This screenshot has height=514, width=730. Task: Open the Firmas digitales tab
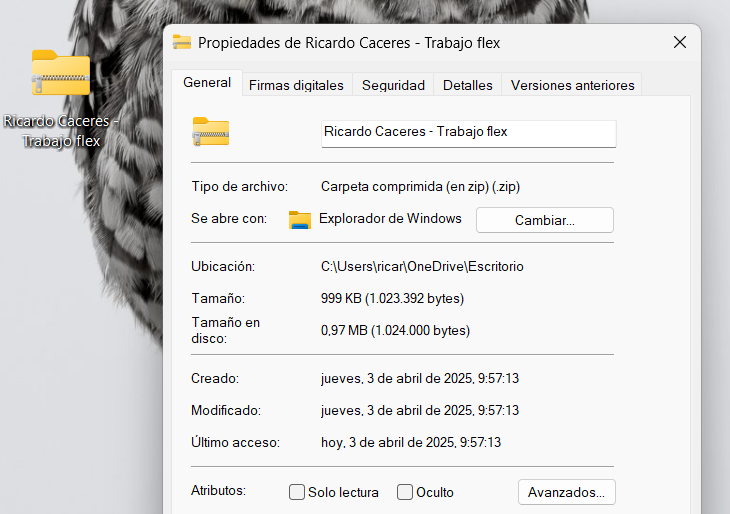point(296,85)
